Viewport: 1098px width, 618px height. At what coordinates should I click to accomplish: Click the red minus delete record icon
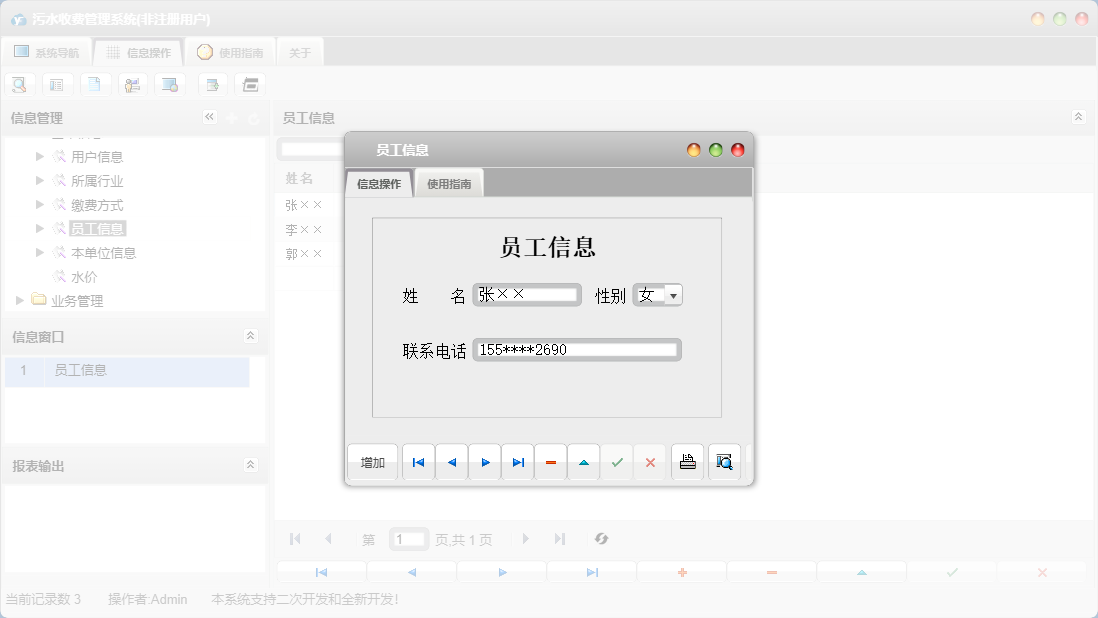click(551, 462)
